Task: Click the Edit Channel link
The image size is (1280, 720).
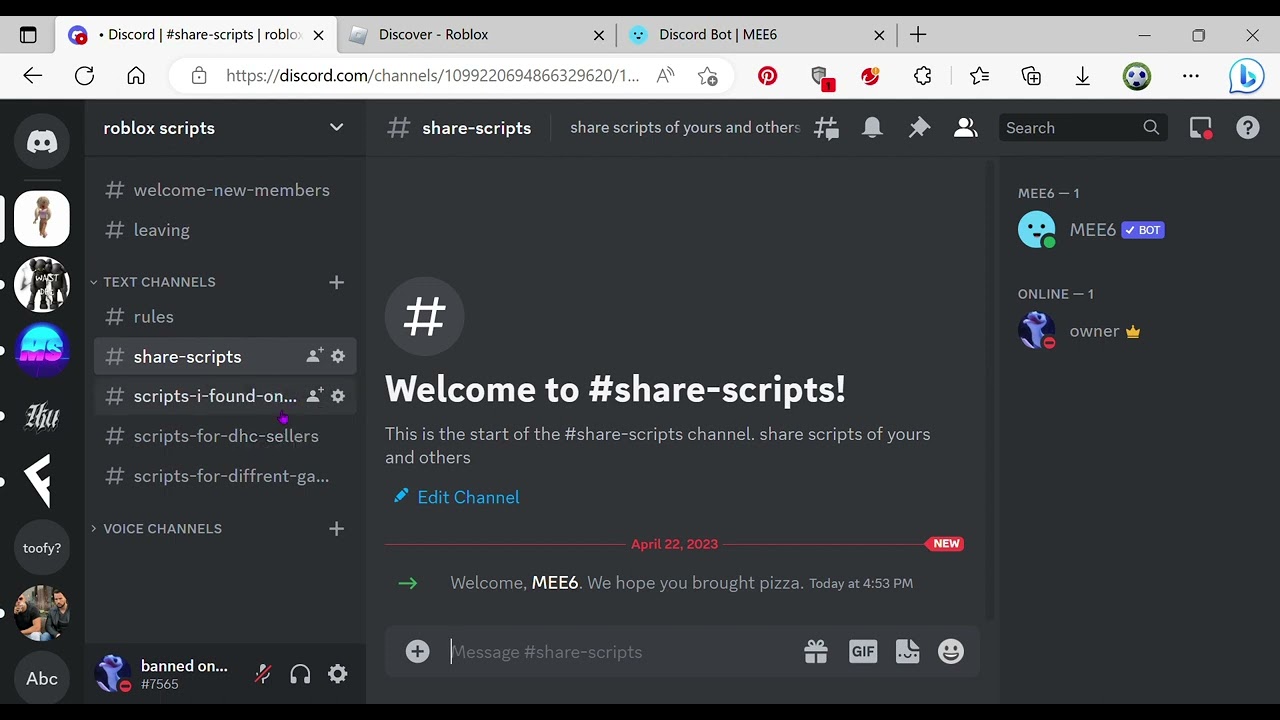Action: click(x=457, y=497)
